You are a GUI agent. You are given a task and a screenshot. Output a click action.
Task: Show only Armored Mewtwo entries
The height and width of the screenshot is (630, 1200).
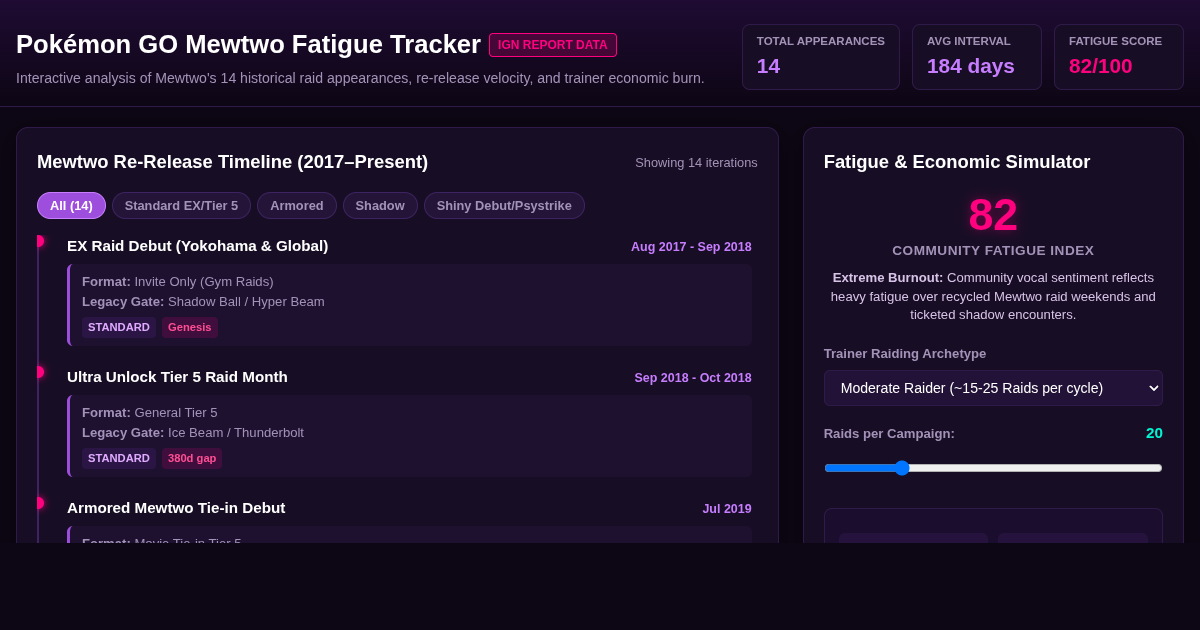coord(297,205)
